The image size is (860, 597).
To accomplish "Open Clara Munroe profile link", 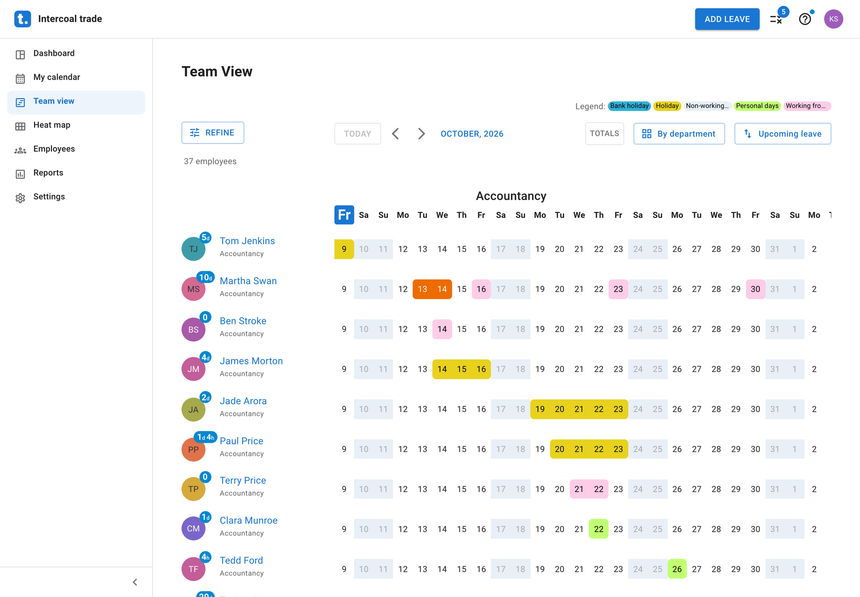I will coord(248,521).
